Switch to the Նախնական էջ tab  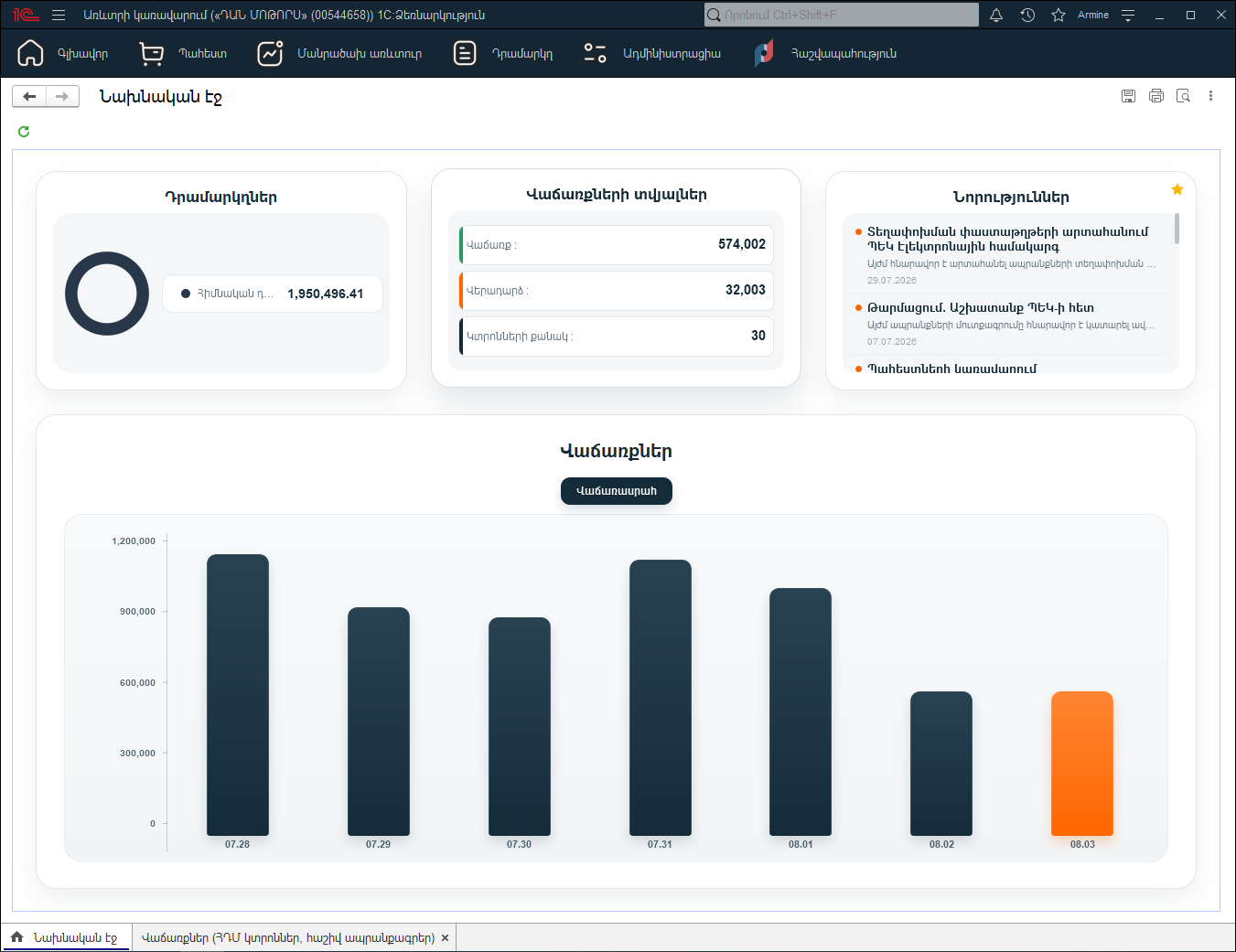tap(67, 937)
